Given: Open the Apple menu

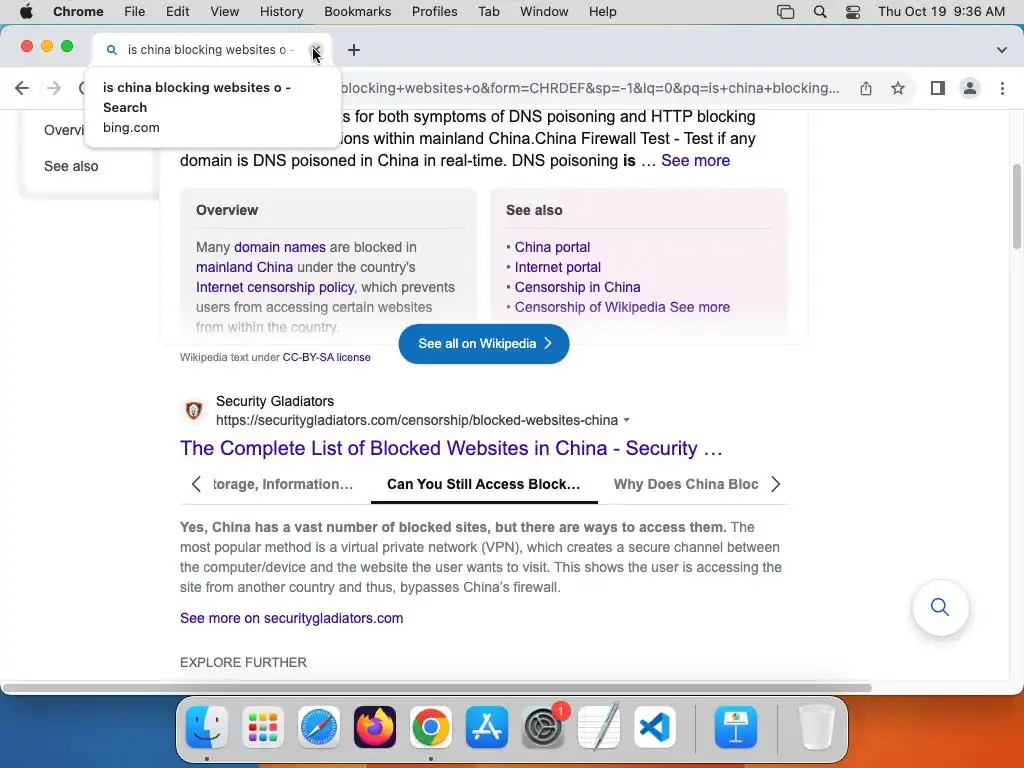Looking at the screenshot, I should click(26, 12).
